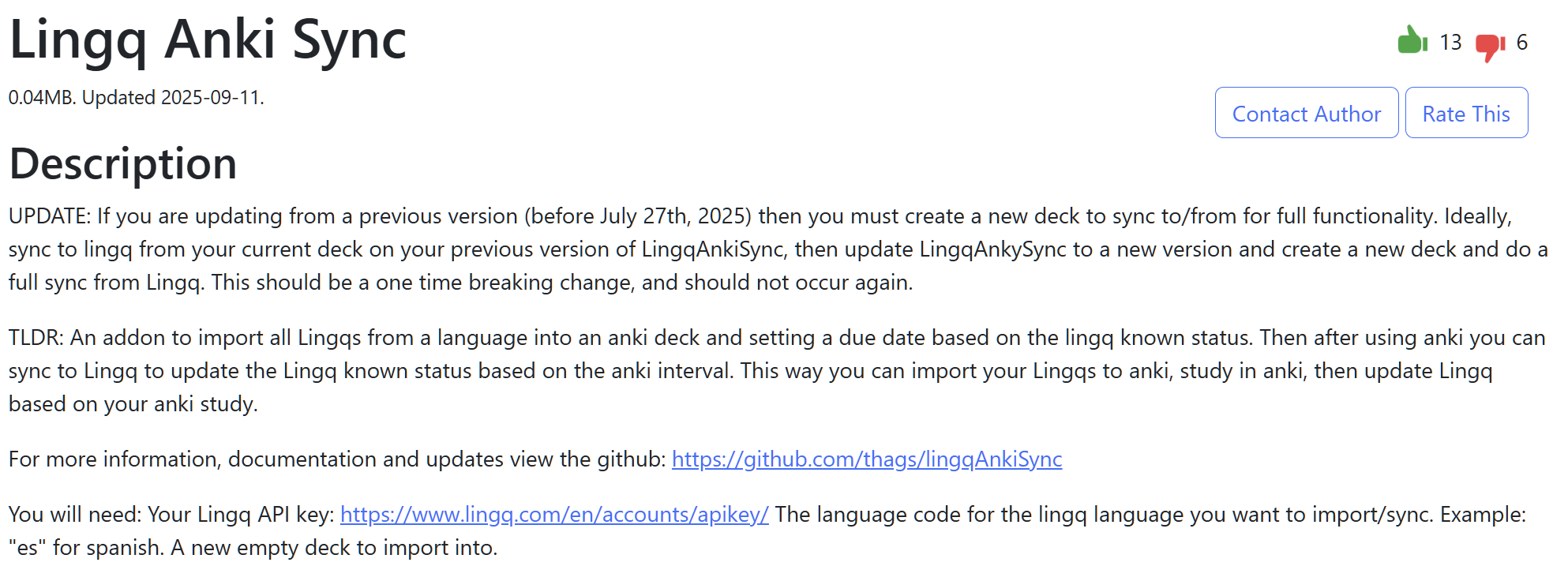Click the red thumbs-down icon
Image resolution: width=1568 pixels, height=581 pixels.
(1490, 46)
